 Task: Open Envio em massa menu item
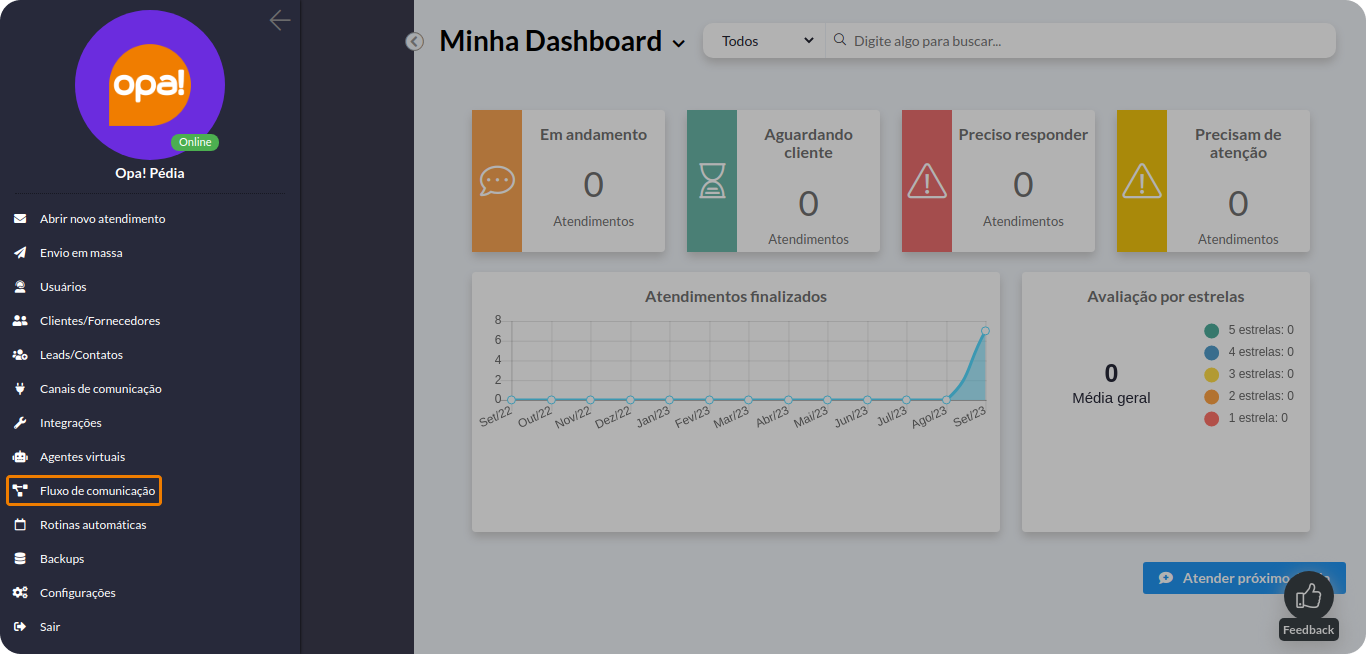pos(81,253)
